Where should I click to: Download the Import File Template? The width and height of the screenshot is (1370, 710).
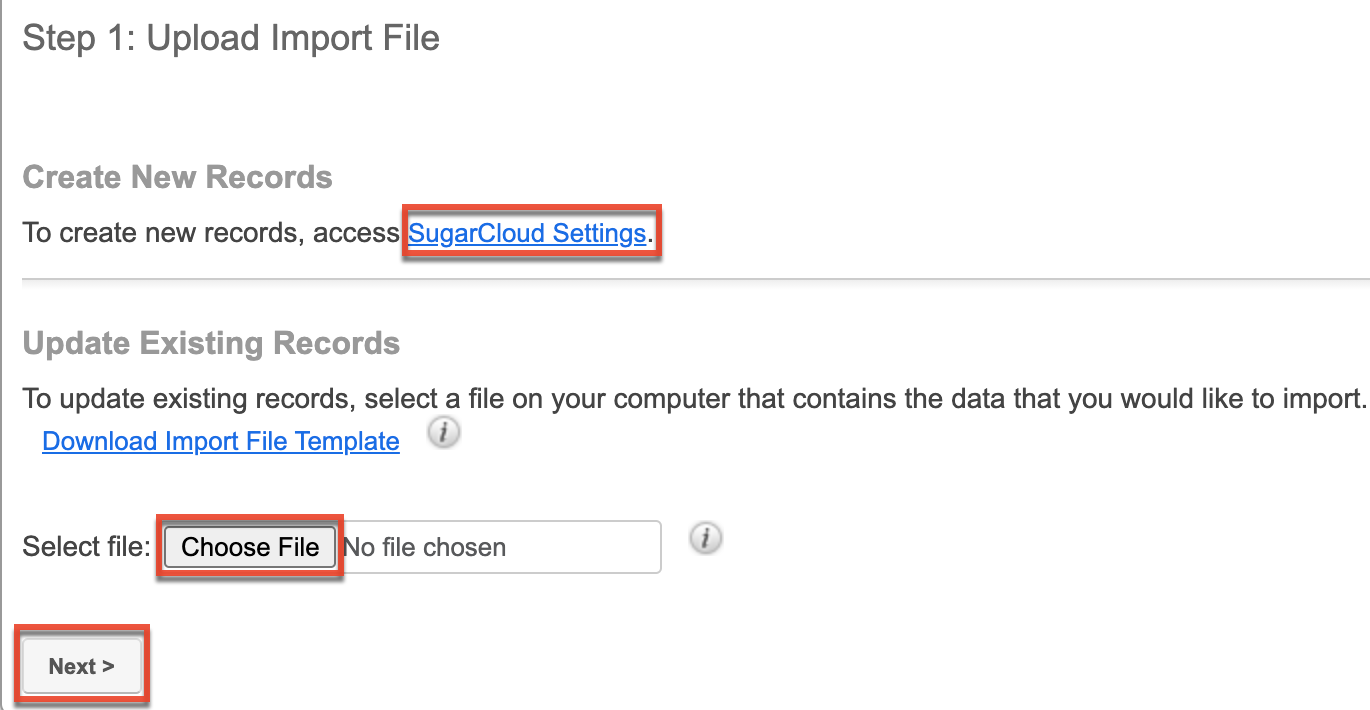point(221,441)
